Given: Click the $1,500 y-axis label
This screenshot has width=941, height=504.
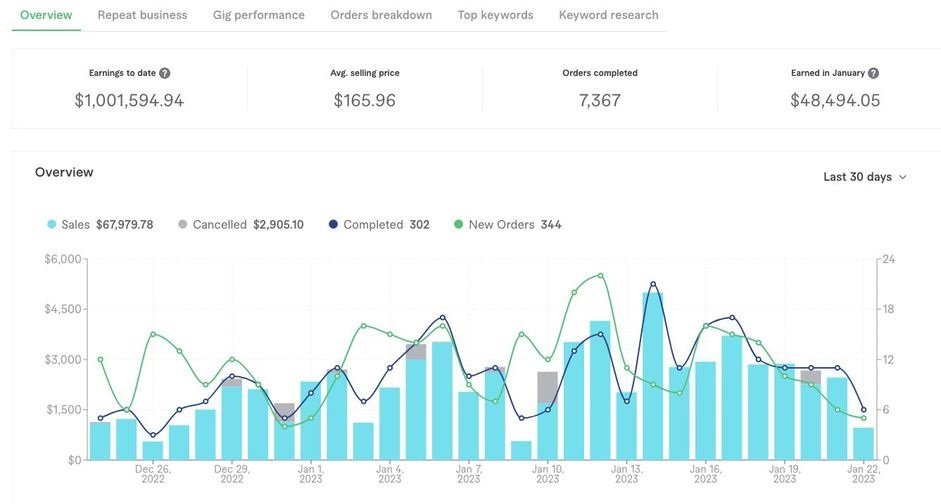Looking at the screenshot, I should [62, 410].
